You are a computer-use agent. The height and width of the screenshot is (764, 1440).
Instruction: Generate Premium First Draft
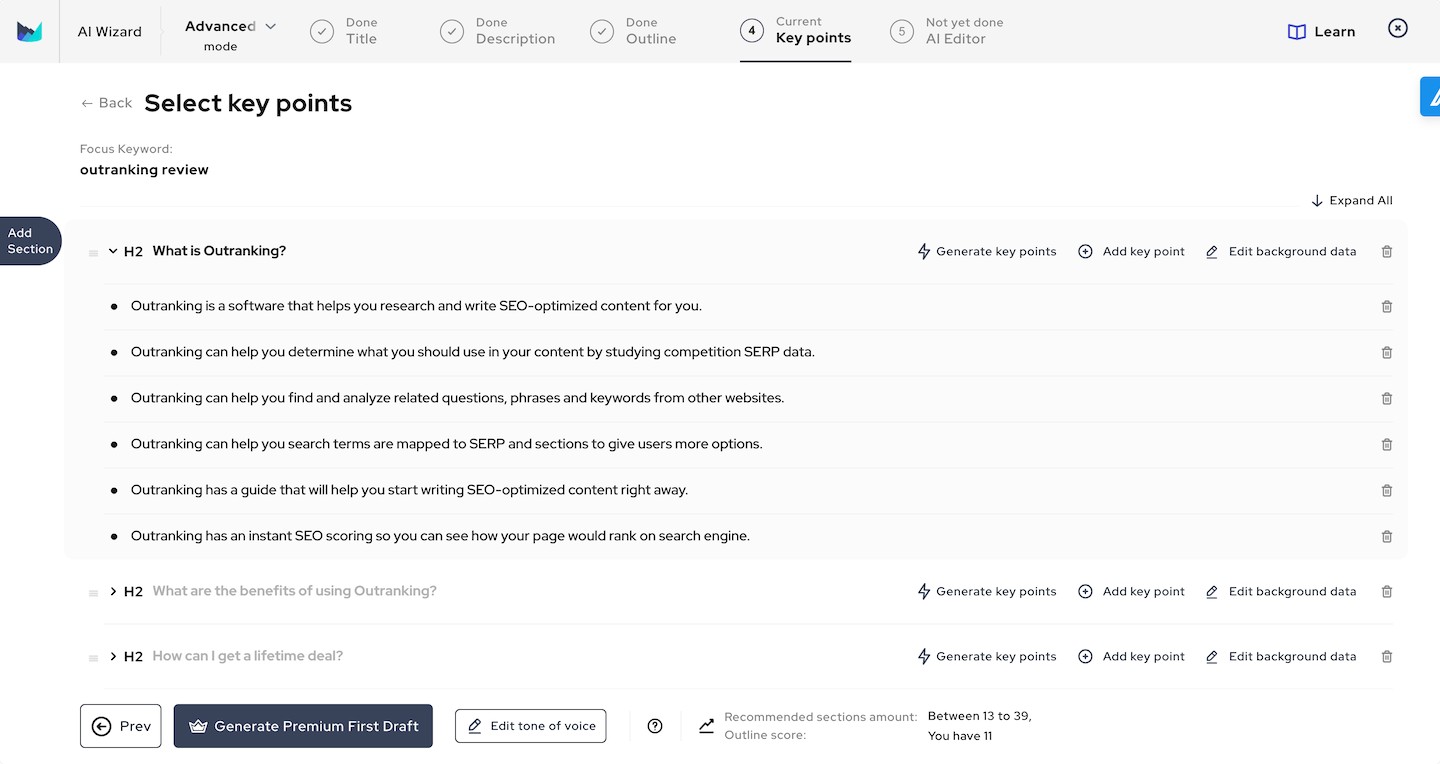point(303,726)
